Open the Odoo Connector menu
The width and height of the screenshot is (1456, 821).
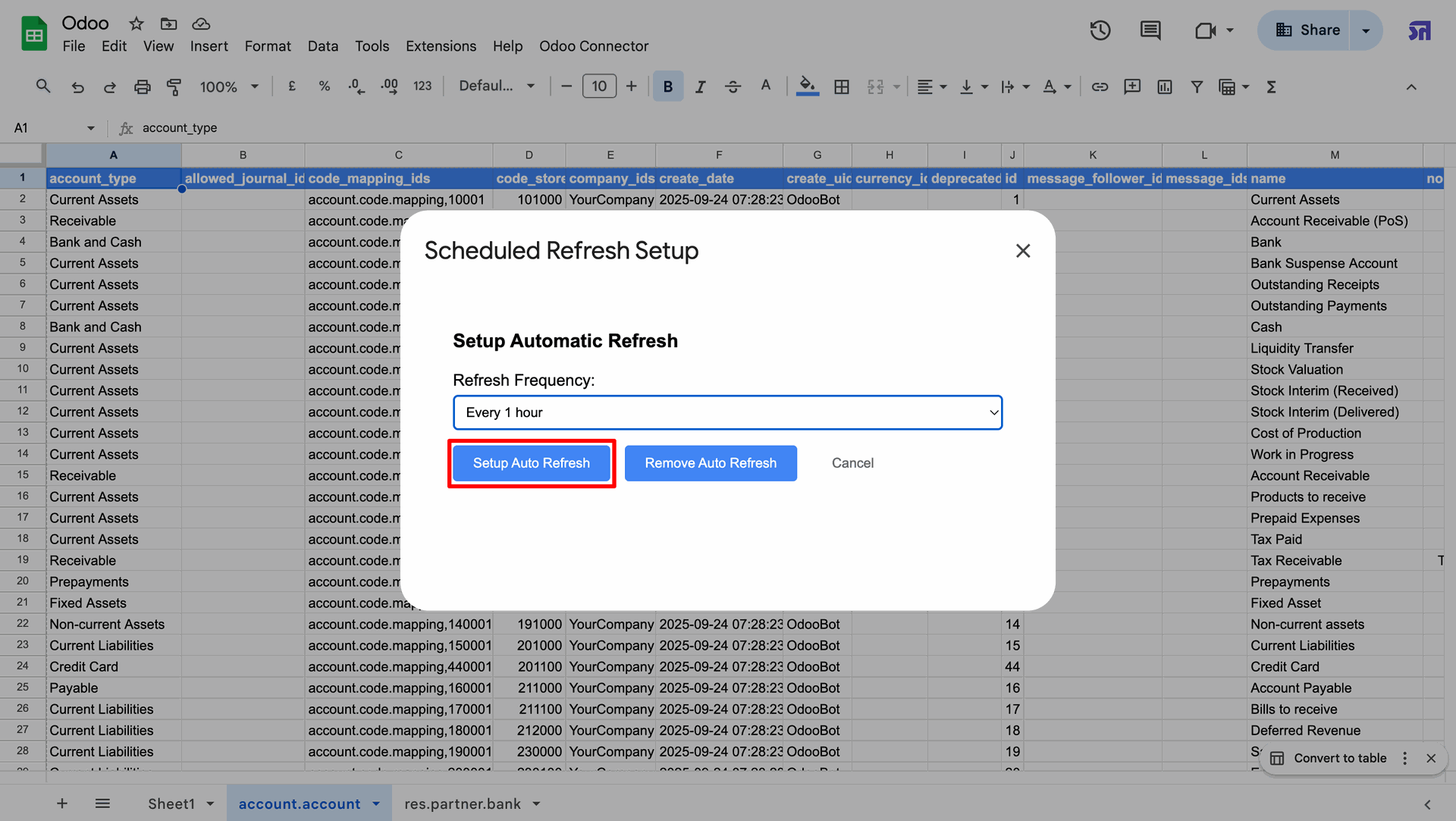tap(593, 46)
